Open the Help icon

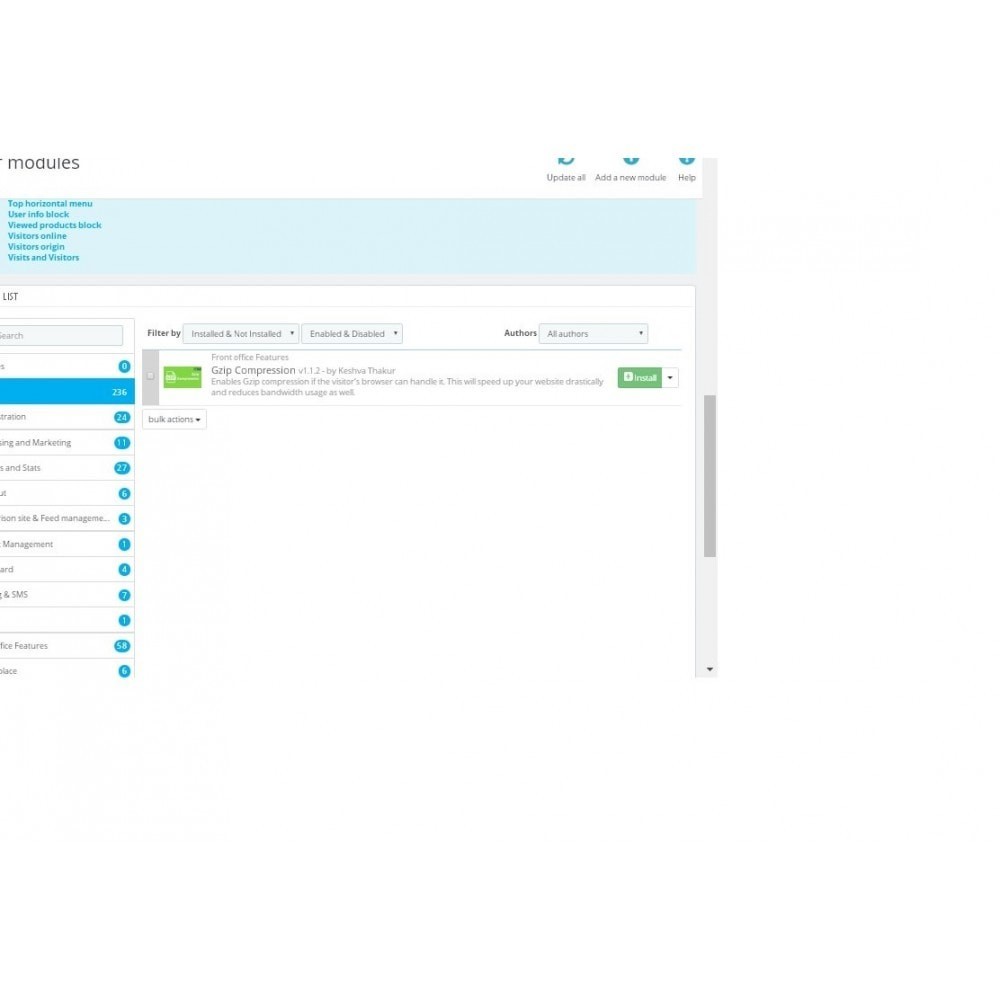click(687, 160)
